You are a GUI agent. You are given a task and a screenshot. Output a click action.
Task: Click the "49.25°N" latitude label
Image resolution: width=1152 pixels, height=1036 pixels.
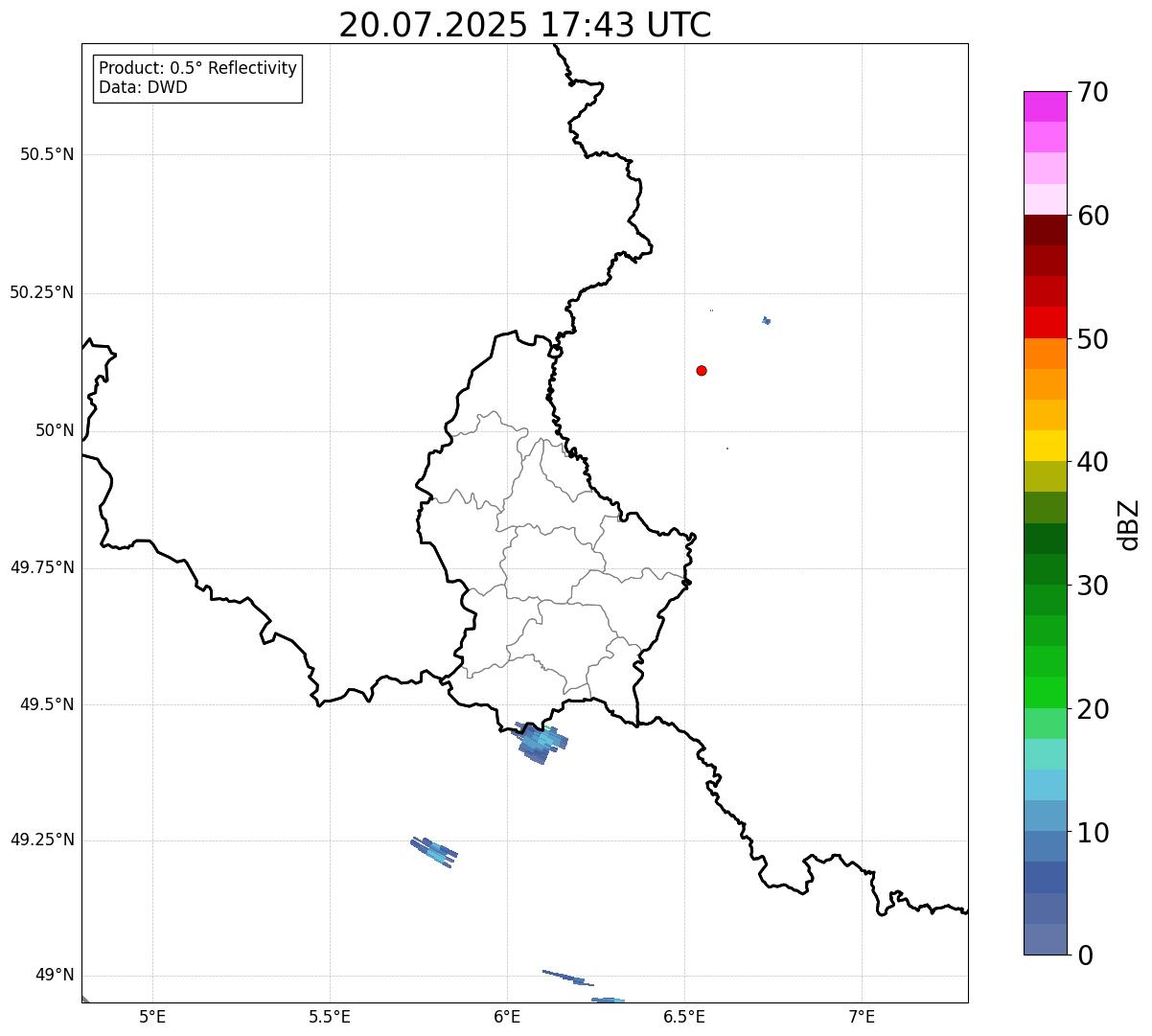[x=42, y=840]
